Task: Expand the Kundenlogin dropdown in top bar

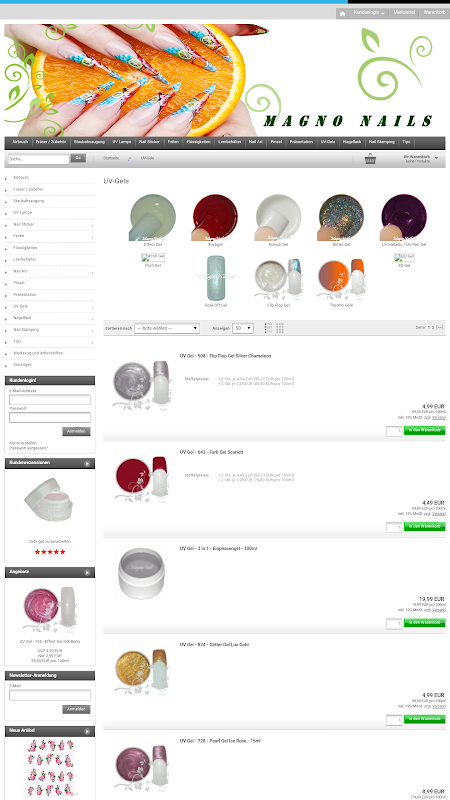Action: tap(369, 12)
